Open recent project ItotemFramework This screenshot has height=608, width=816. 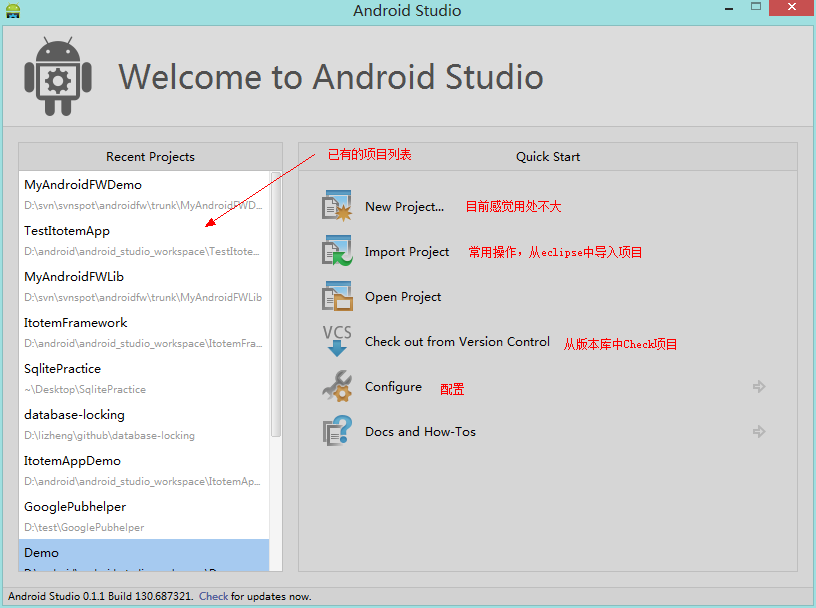144,332
